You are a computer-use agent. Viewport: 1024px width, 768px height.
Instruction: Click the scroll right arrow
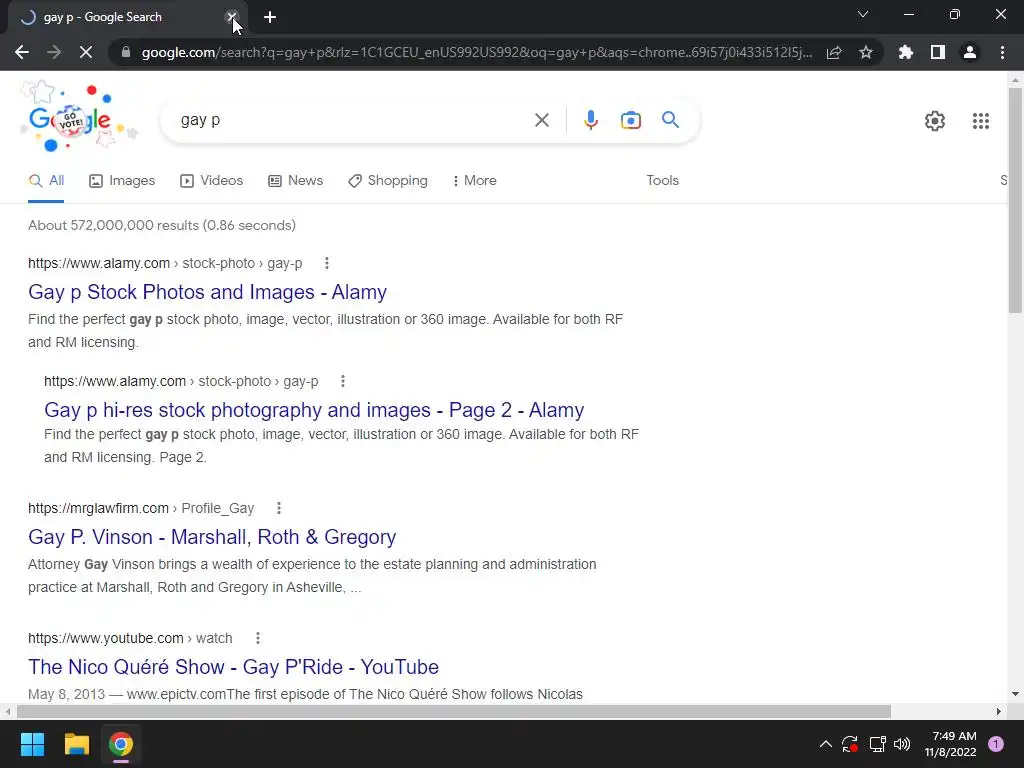click(999, 711)
